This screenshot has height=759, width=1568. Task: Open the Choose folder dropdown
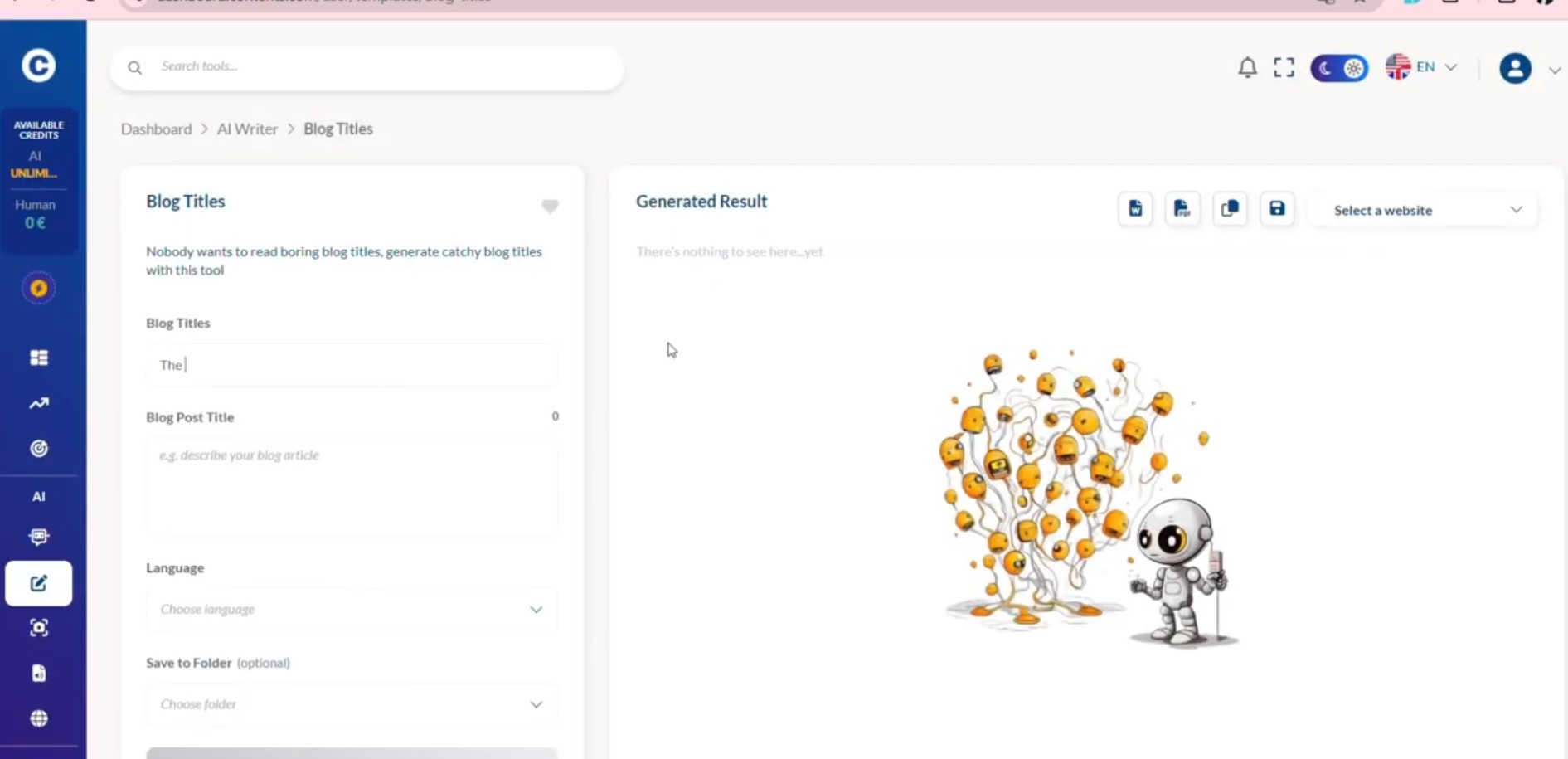pos(352,704)
